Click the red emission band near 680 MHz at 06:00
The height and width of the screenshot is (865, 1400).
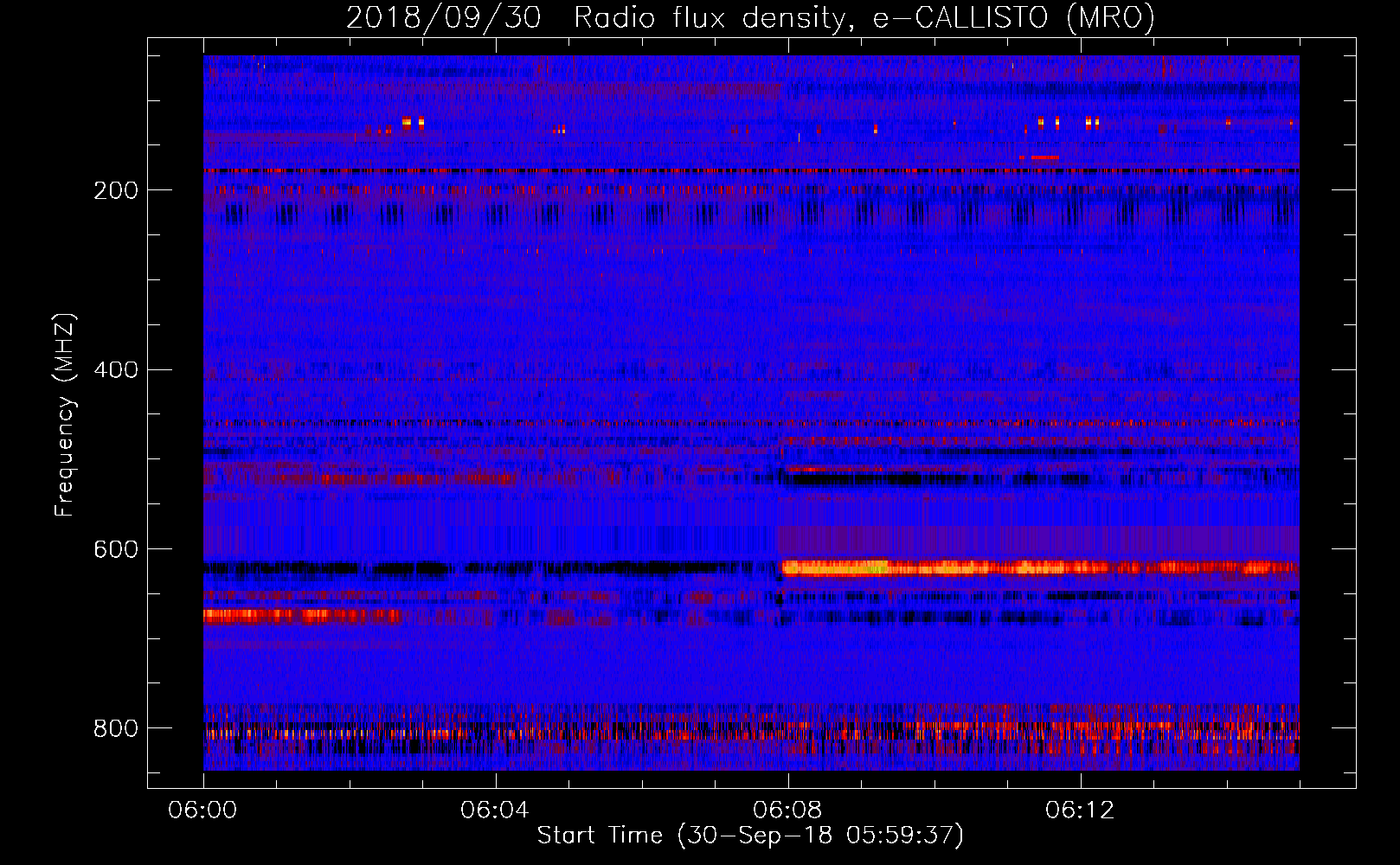302,616
